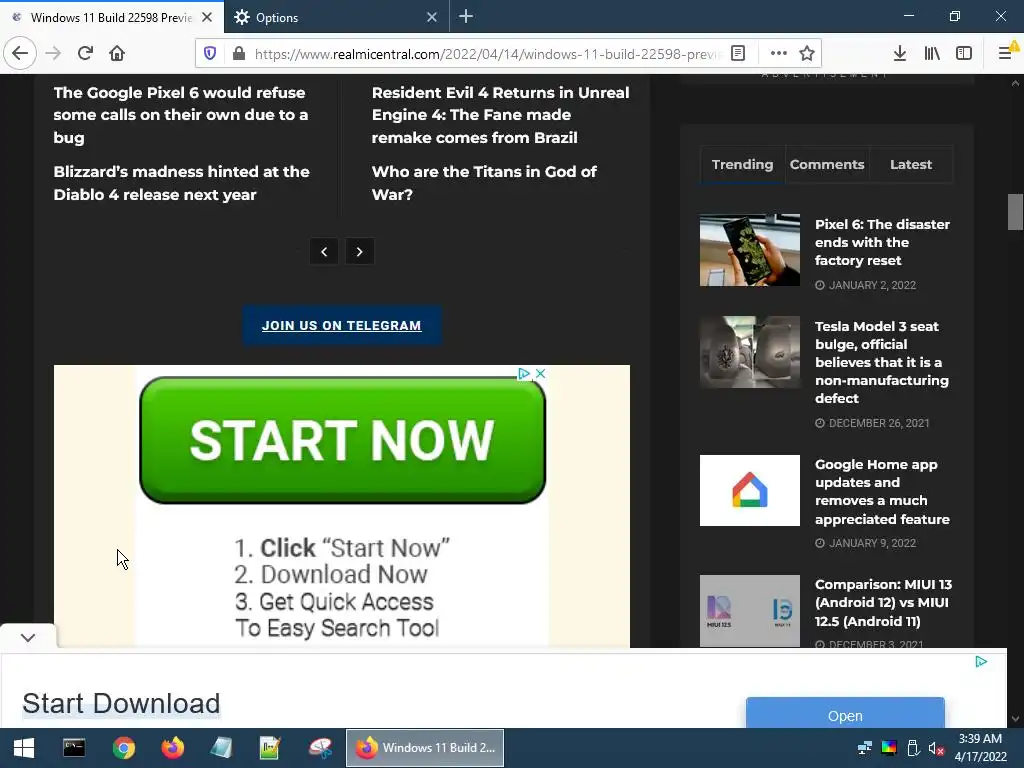Launch Firefox pinned taskbar icon
The width and height of the screenshot is (1024, 768).
(173, 748)
